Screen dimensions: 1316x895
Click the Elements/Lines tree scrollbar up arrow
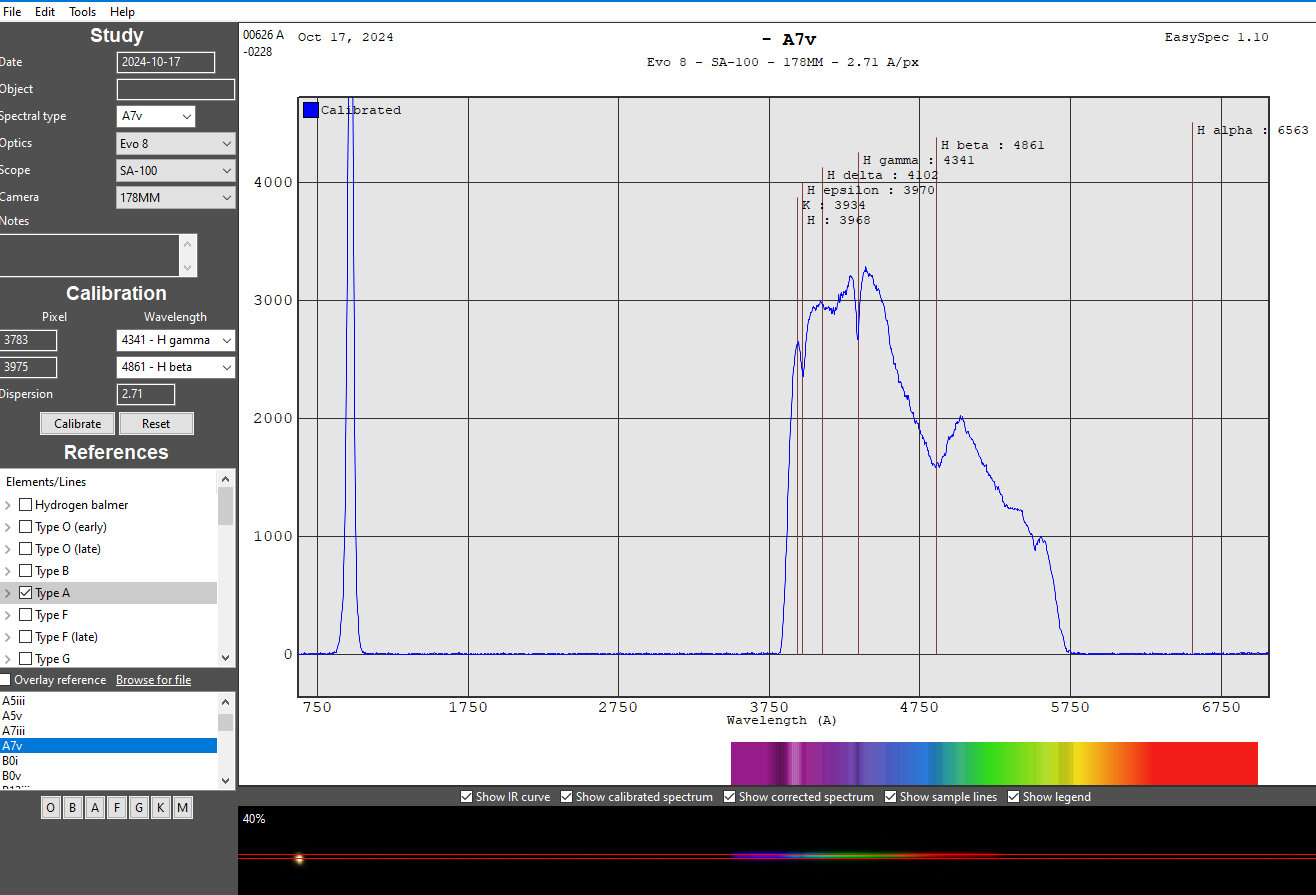click(226, 478)
